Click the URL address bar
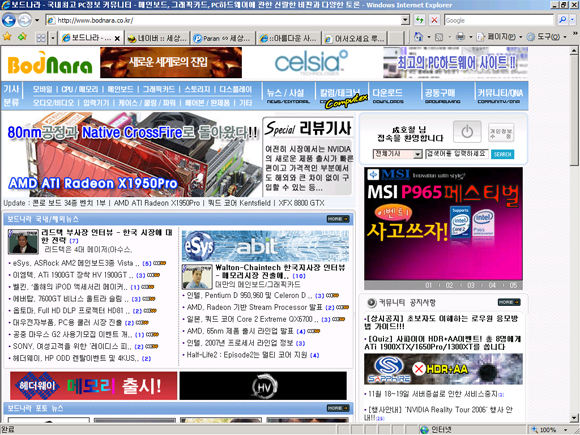The width and height of the screenshot is (580, 435). tap(224, 20)
